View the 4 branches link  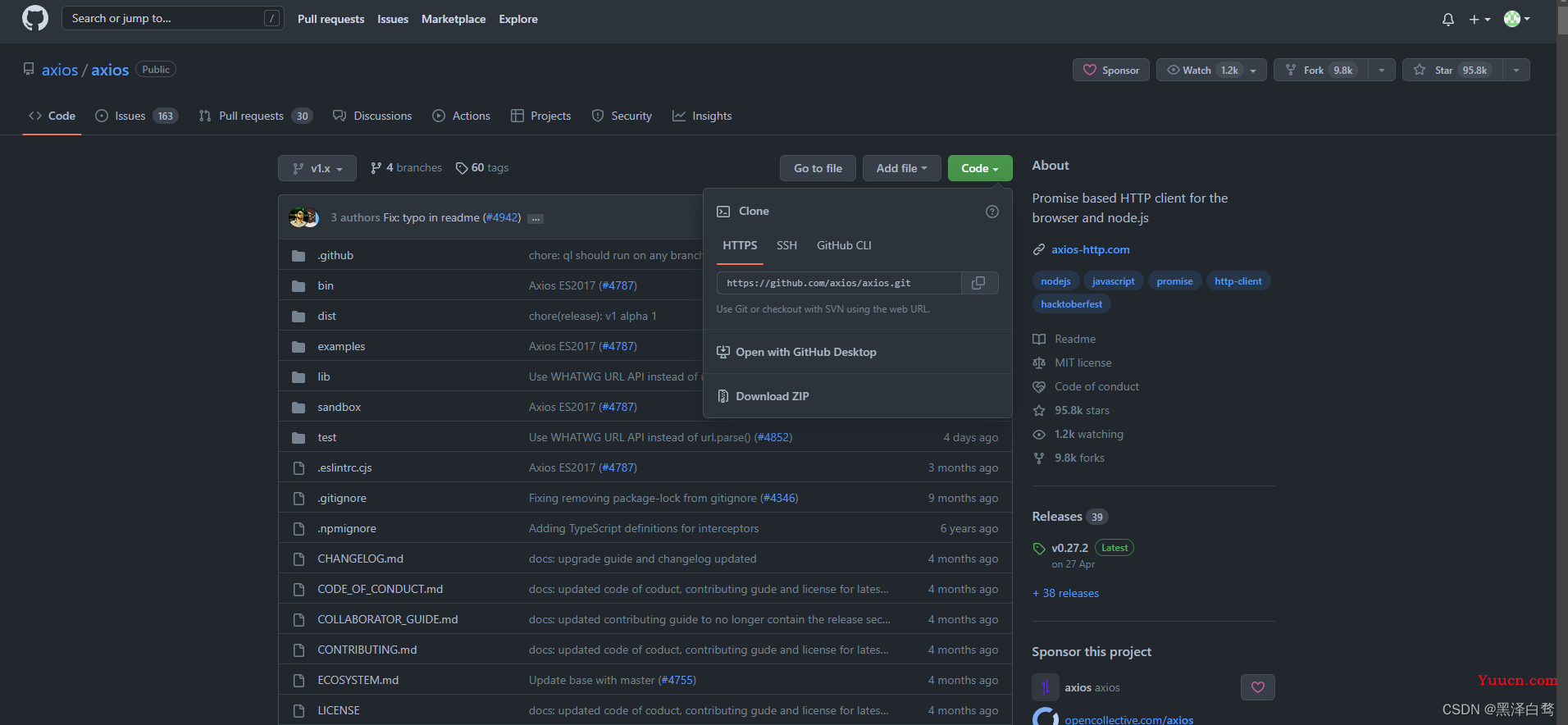click(406, 168)
